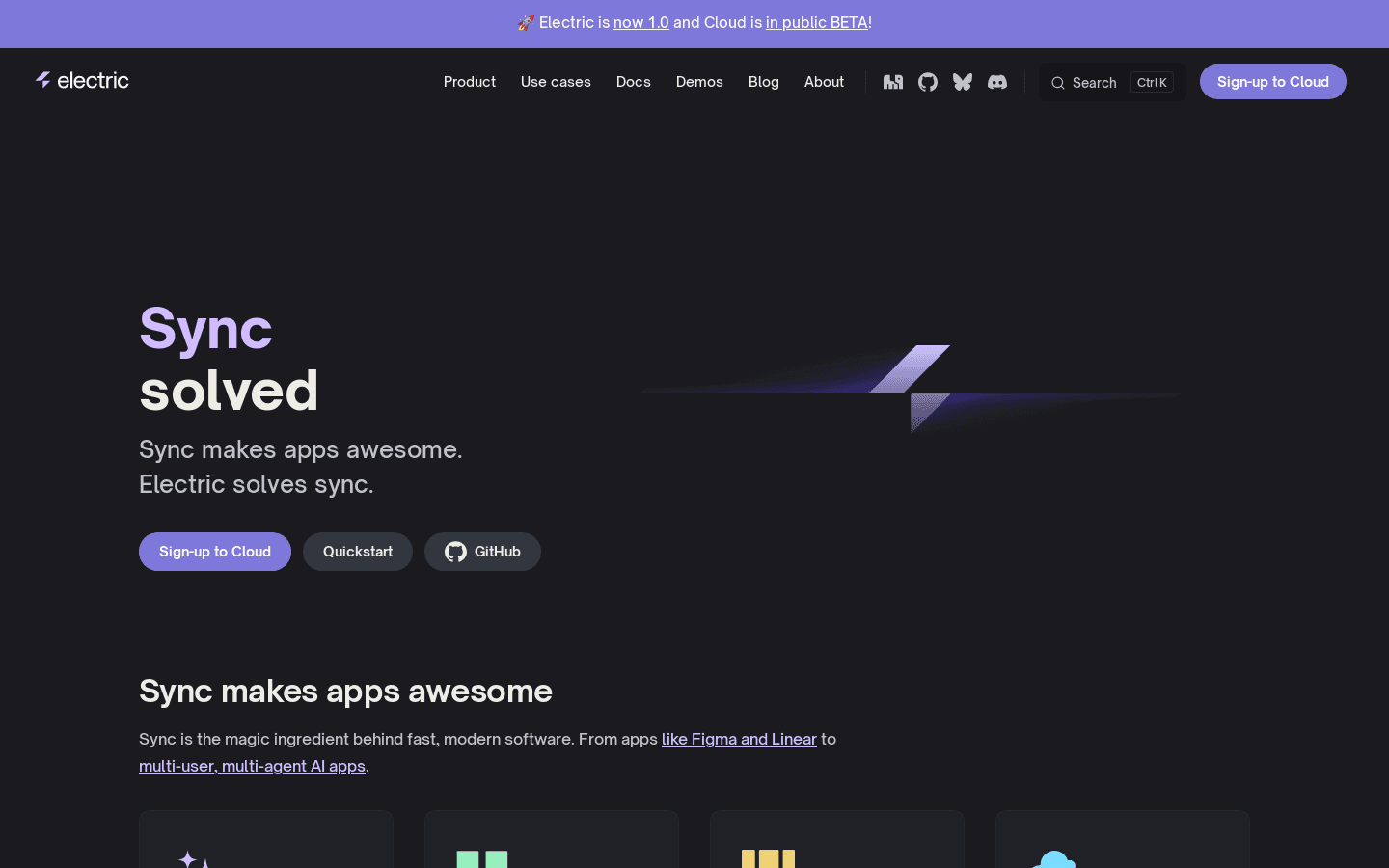The width and height of the screenshot is (1389, 868).
Task: Open the Demos nav item
Action: tap(699, 82)
